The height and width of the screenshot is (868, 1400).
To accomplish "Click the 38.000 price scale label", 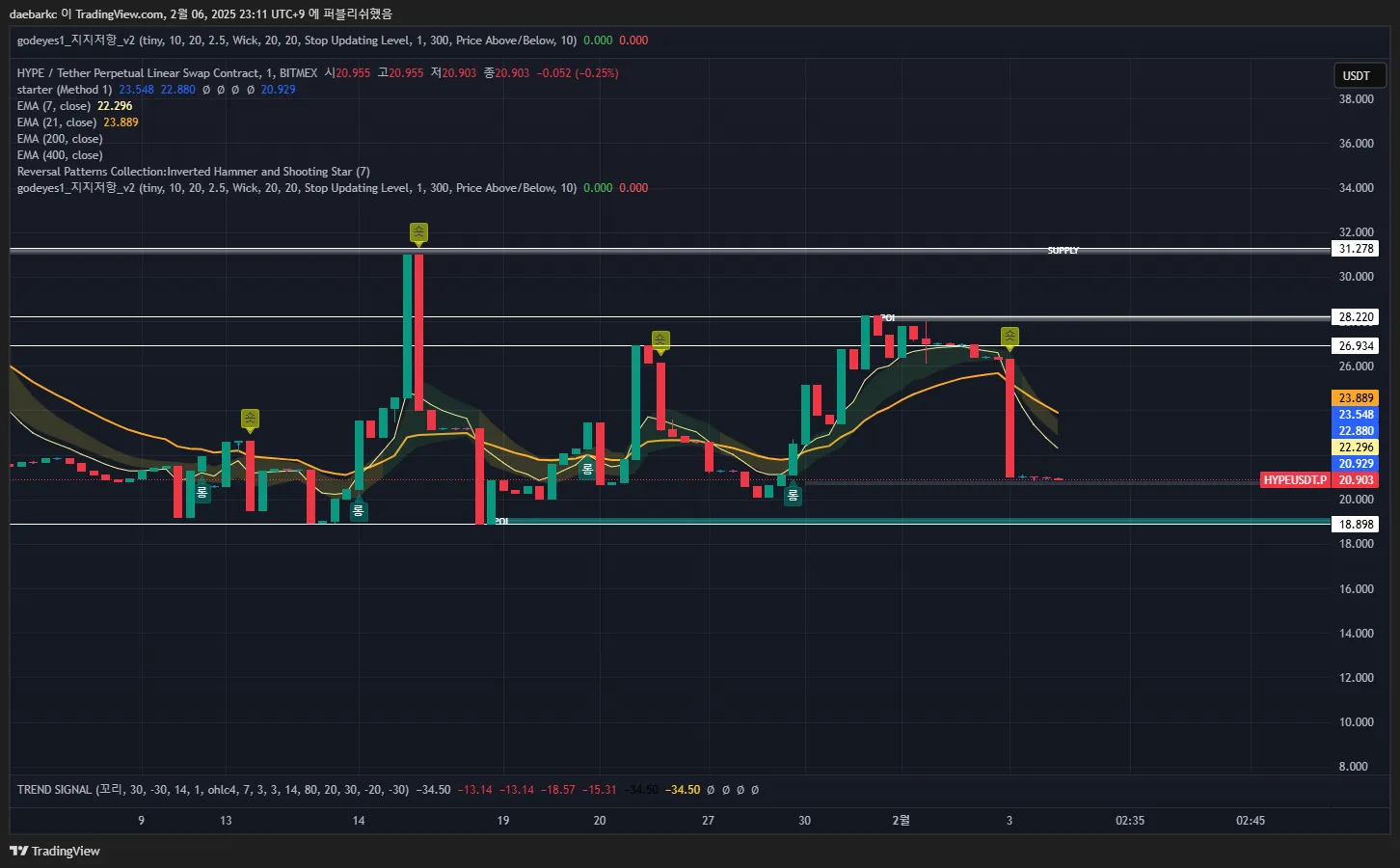I will pos(1356,99).
